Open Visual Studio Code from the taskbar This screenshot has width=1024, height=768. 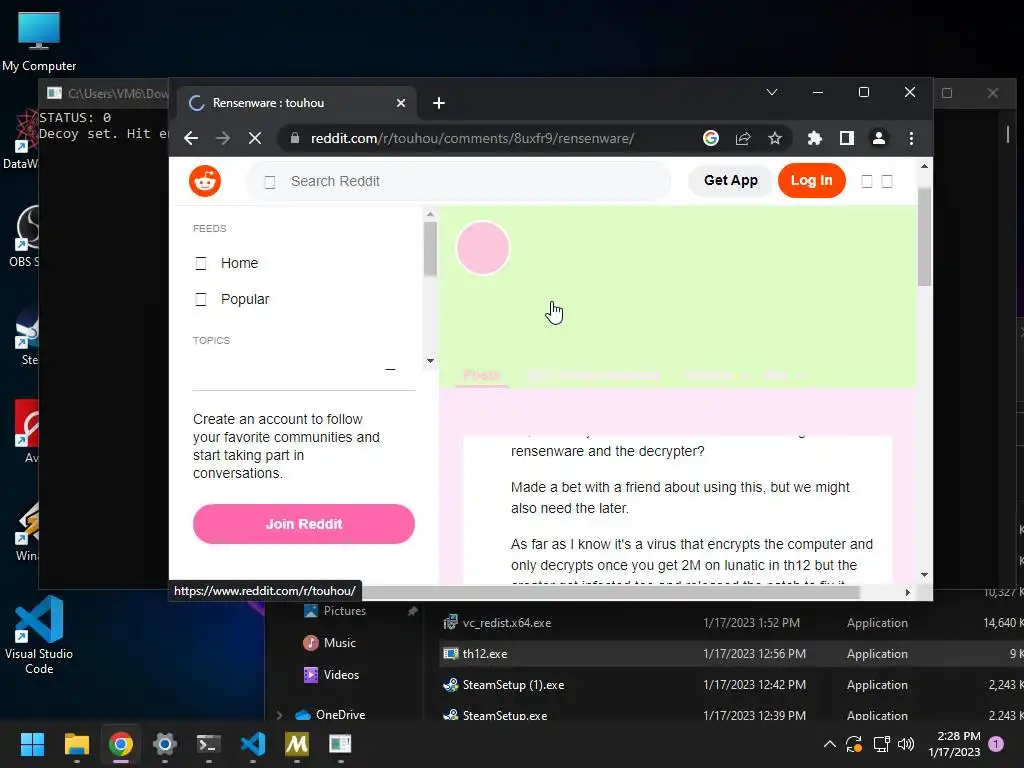[253, 744]
